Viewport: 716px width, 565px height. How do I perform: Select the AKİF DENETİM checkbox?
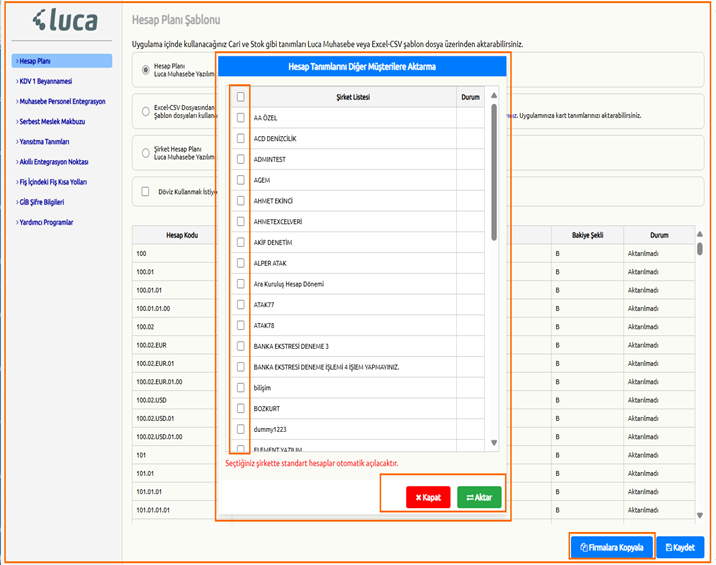point(241,242)
